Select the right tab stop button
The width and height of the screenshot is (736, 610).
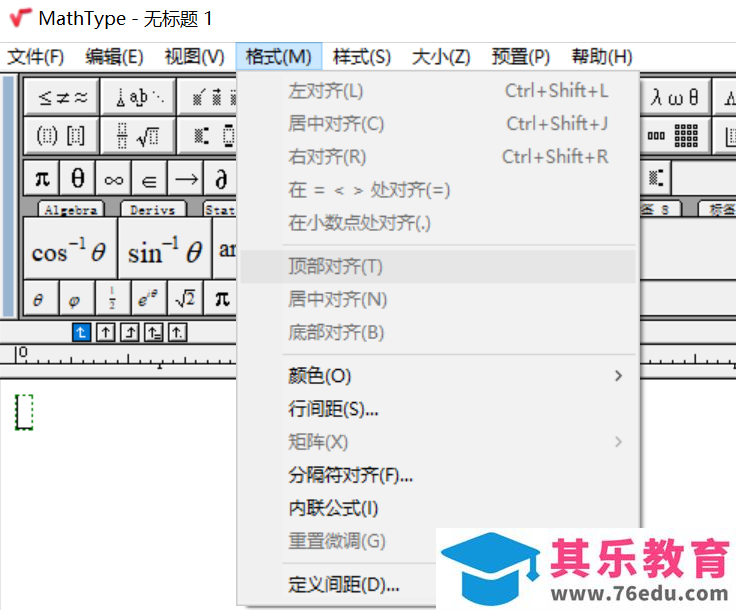[130, 333]
